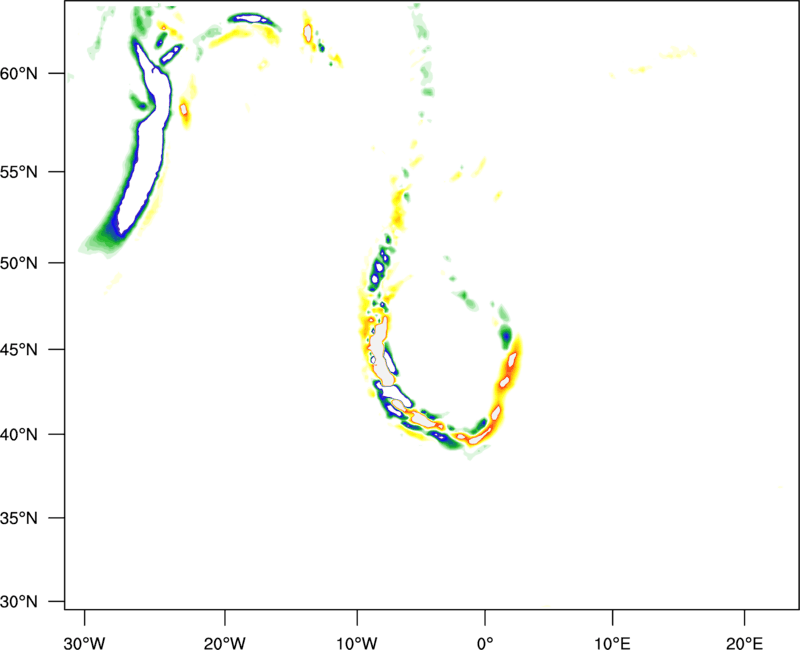
Task: Click the 30°W longitude label
Action: click(x=84, y=643)
